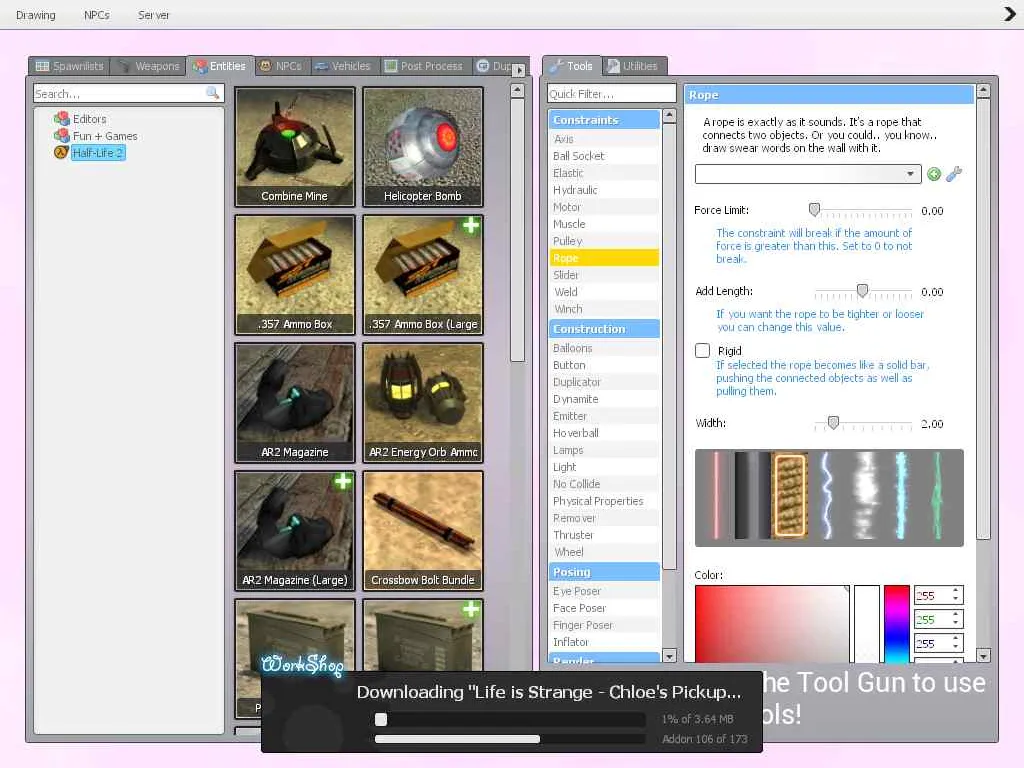
Task: Click the arrow at the top-right of the menu bar
Action: 1010,14
